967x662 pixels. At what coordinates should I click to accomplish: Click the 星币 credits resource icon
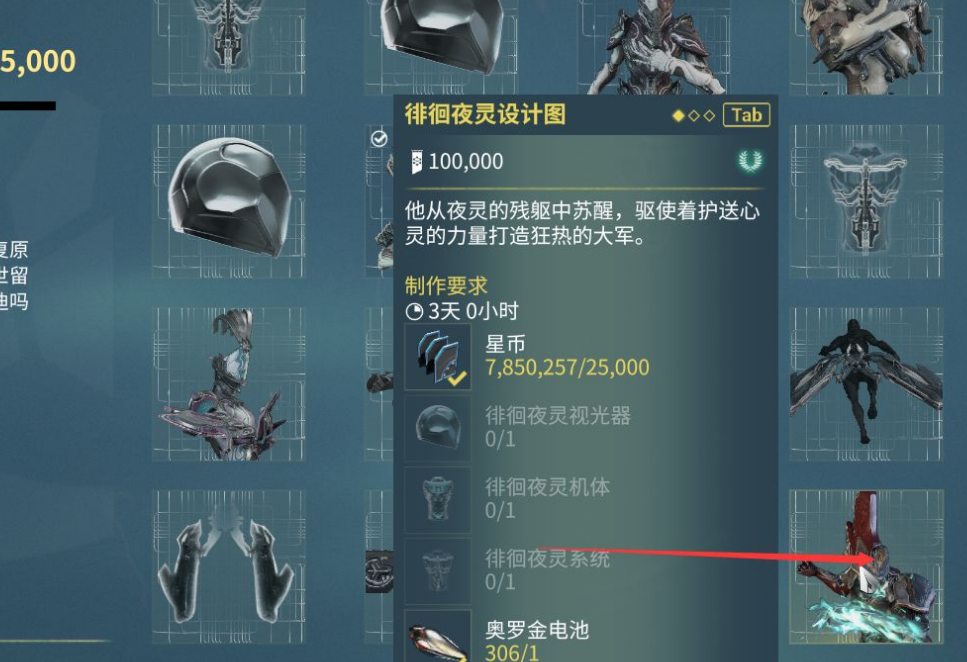[438, 357]
